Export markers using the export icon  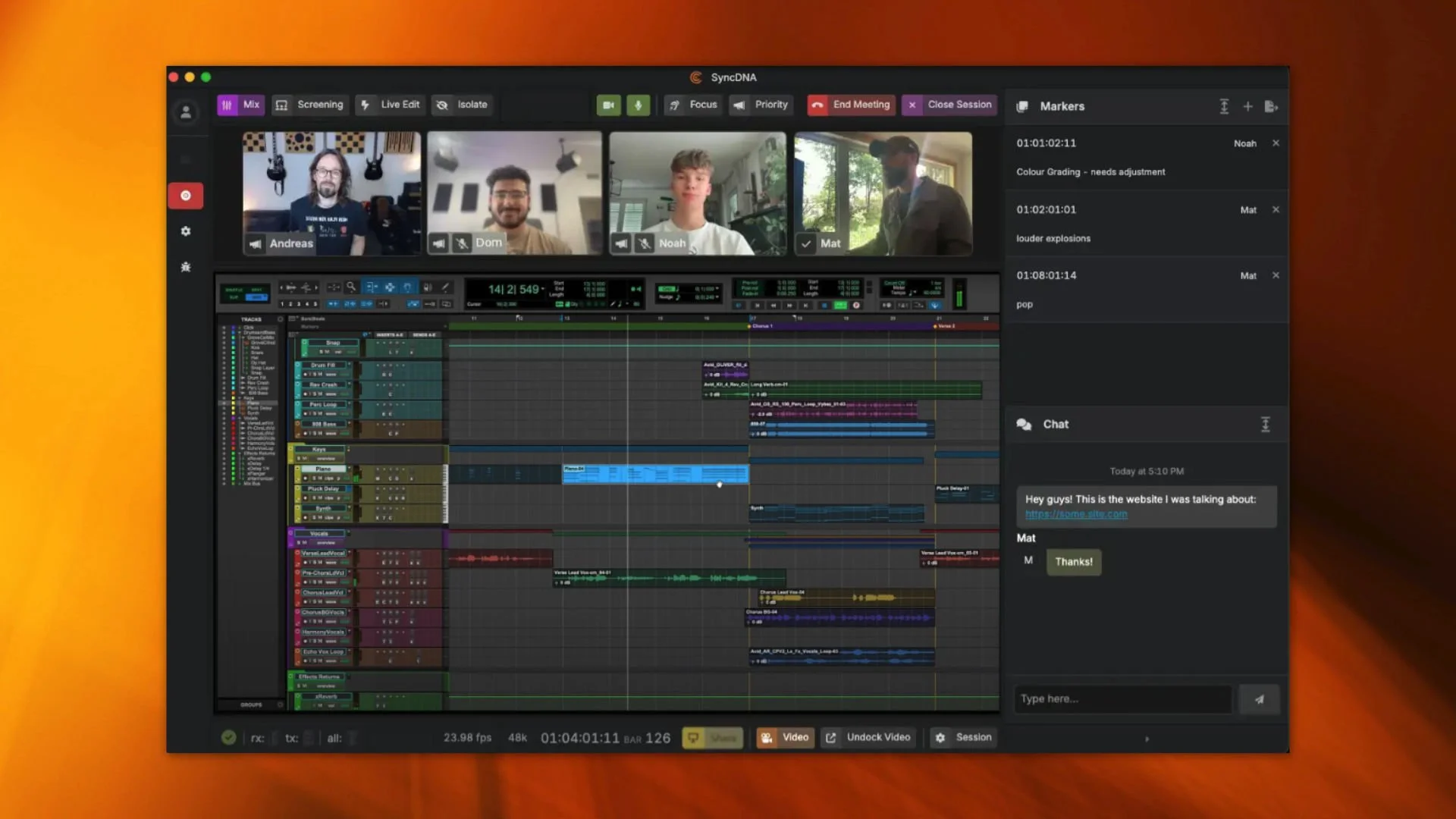(x=1271, y=107)
